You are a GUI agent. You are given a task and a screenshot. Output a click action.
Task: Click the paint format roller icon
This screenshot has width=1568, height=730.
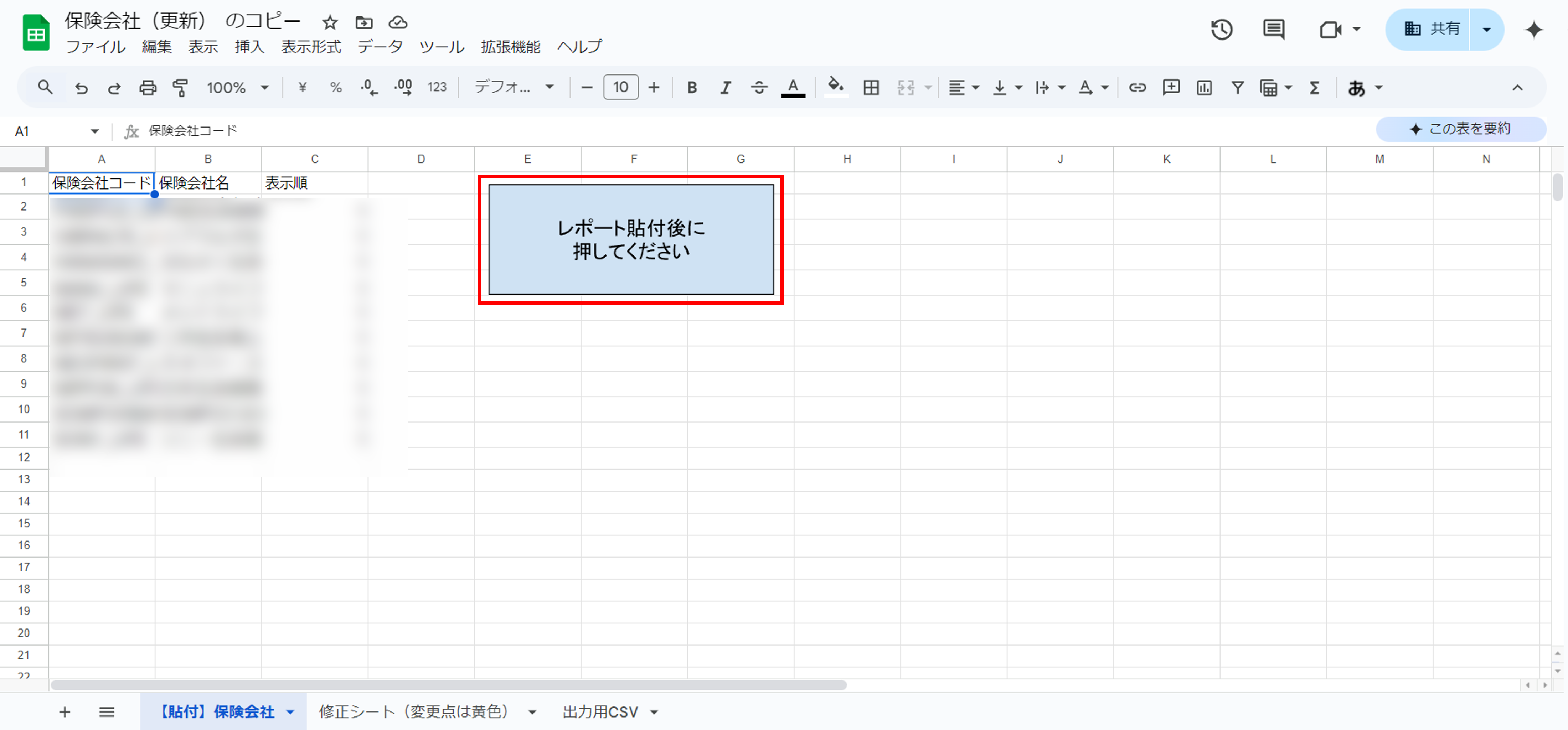point(180,88)
